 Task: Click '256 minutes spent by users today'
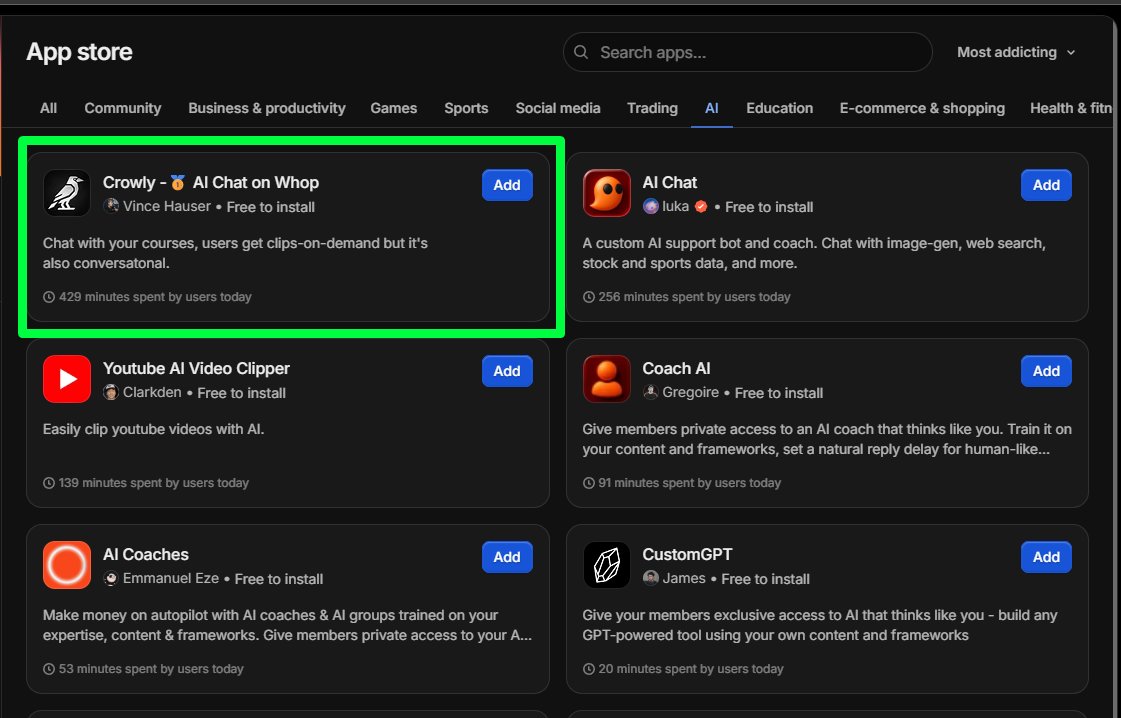(694, 297)
